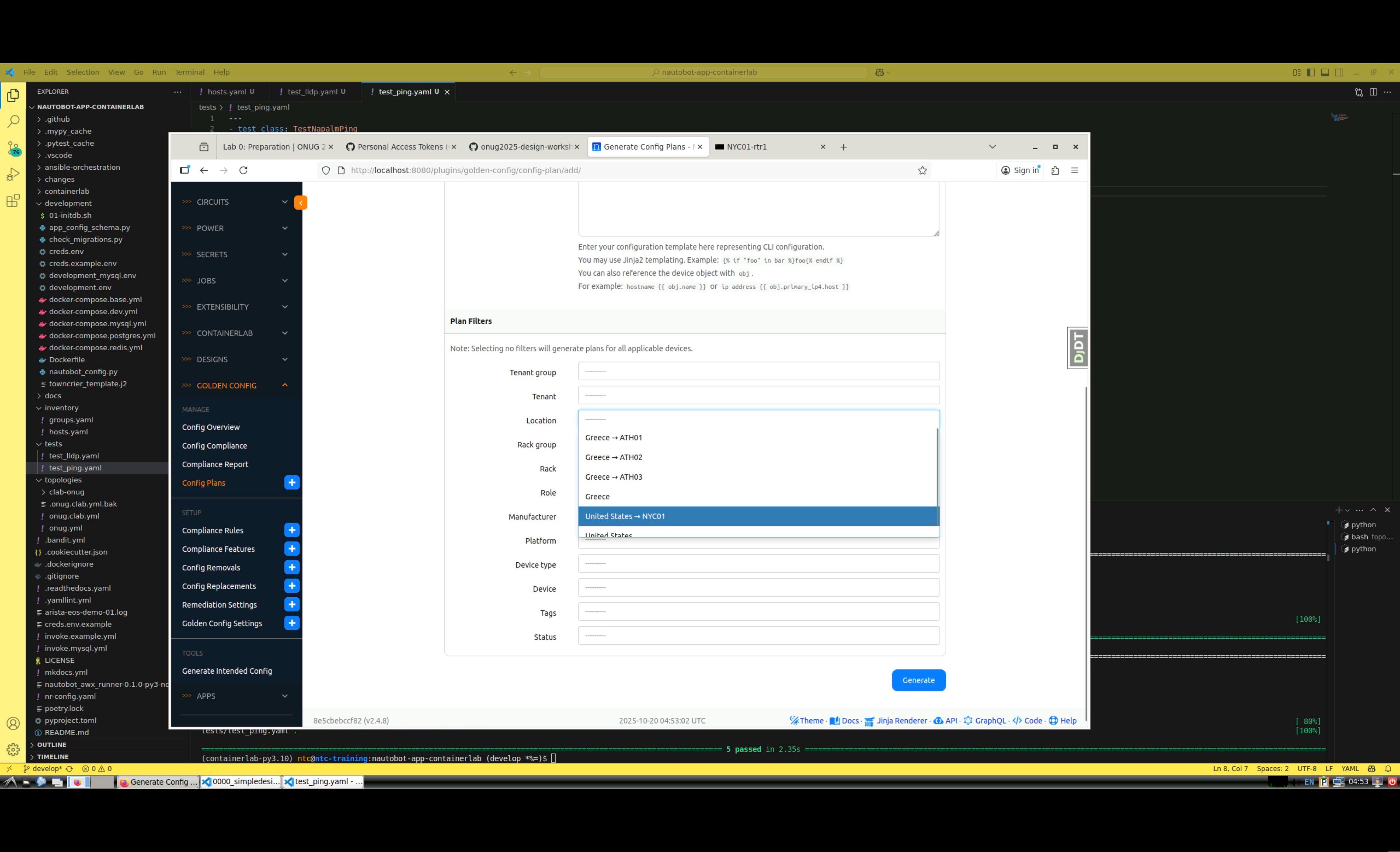Bookmark page with star icon
This screenshot has width=1400, height=852.
click(x=922, y=170)
